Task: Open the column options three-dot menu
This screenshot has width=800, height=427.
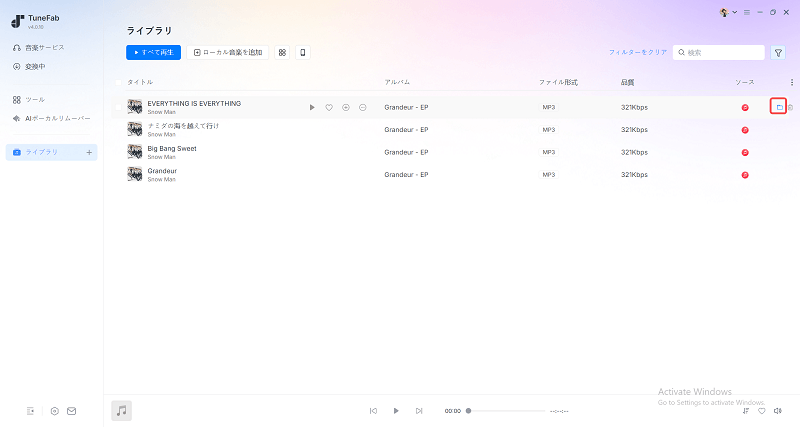Action: (x=792, y=82)
